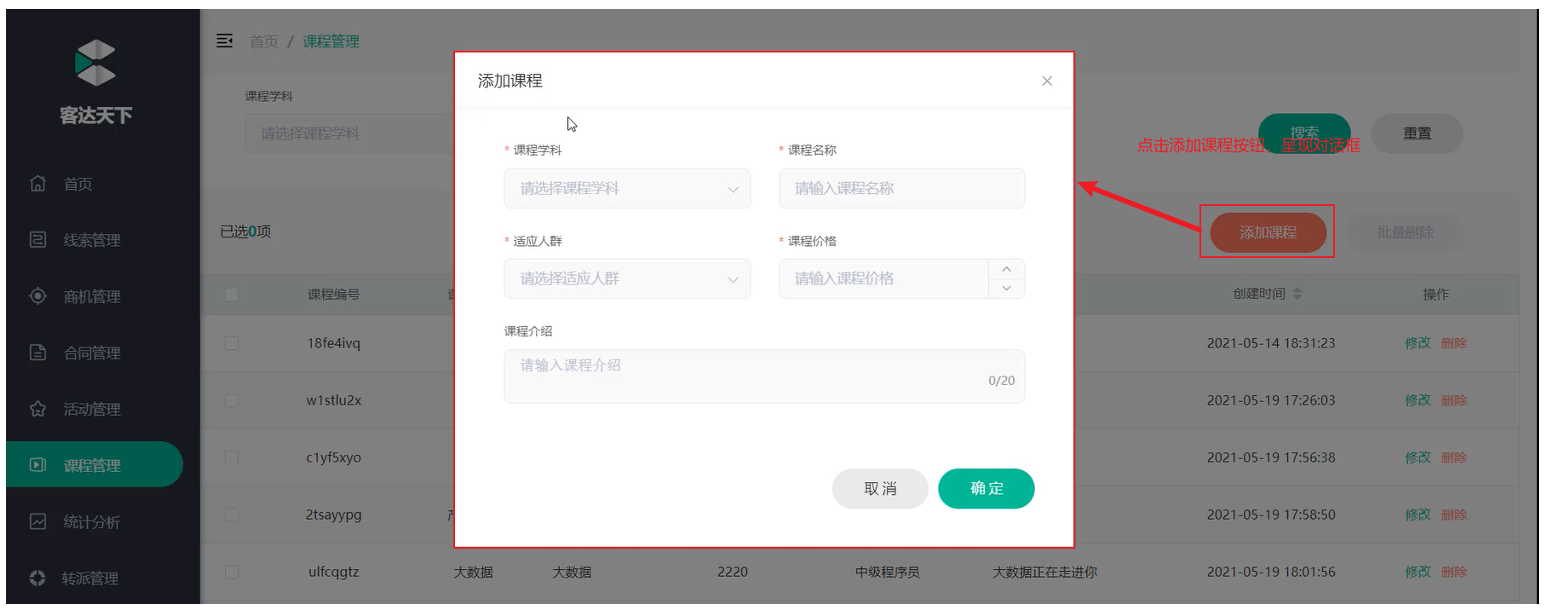Open the 课程学科 search filter dropdown
The height and width of the screenshot is (616, 1548).
349,133
